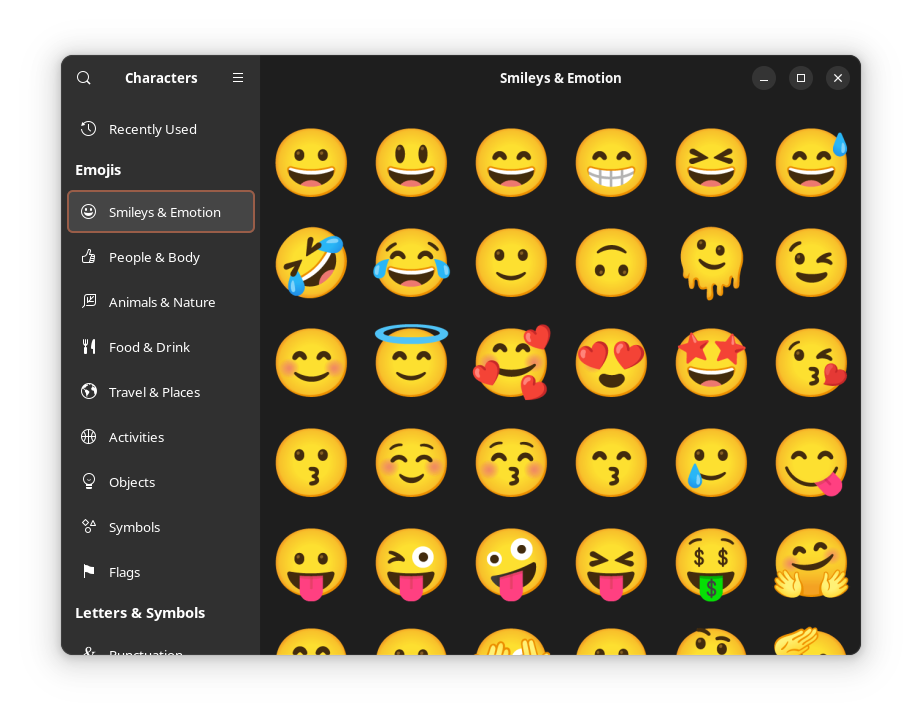922x722 pixels.
Task: Select the money-mouth face emoji
Action: [711, 564]
